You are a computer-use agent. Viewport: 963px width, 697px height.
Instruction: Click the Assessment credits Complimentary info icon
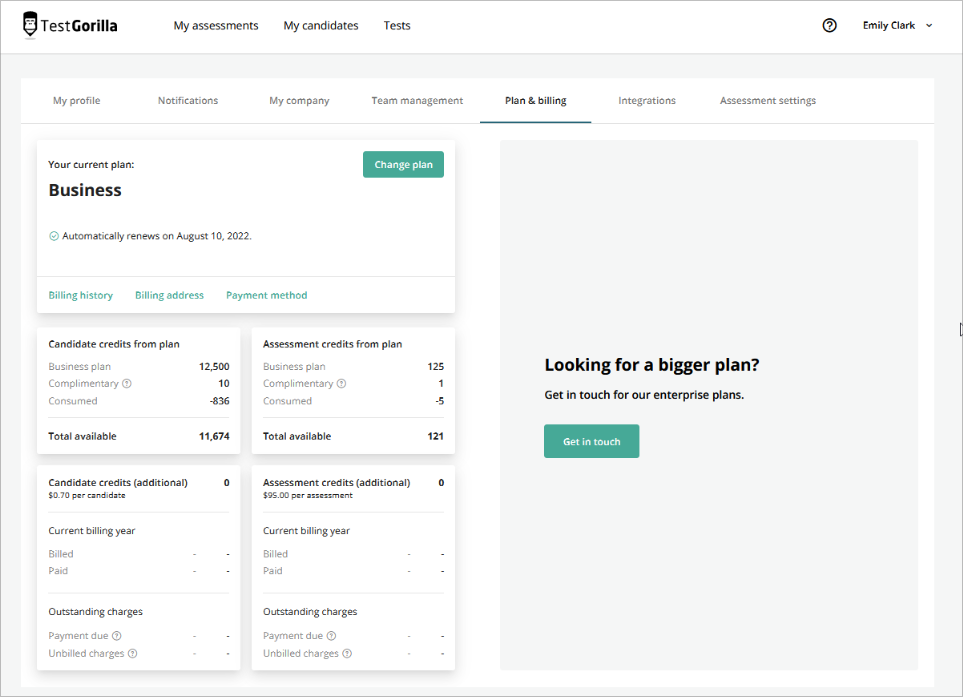pyautogui.click(x=341, y=383)
